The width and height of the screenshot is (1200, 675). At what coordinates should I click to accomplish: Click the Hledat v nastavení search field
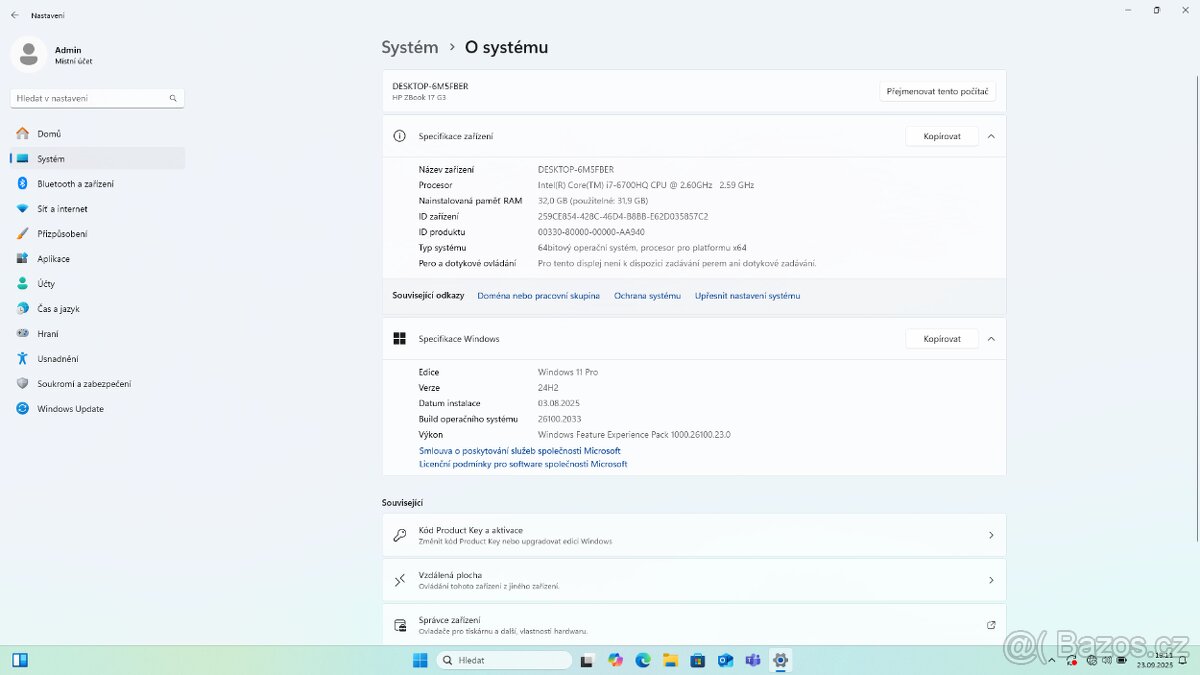pyautogui.click(x=90, y=98)
